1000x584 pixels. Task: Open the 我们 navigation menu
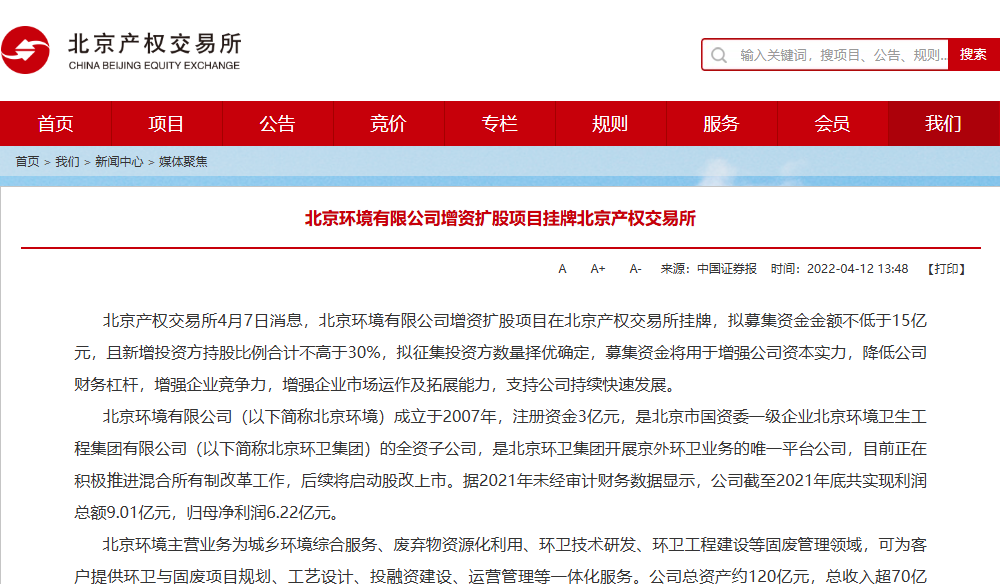[x=943, y=124]
